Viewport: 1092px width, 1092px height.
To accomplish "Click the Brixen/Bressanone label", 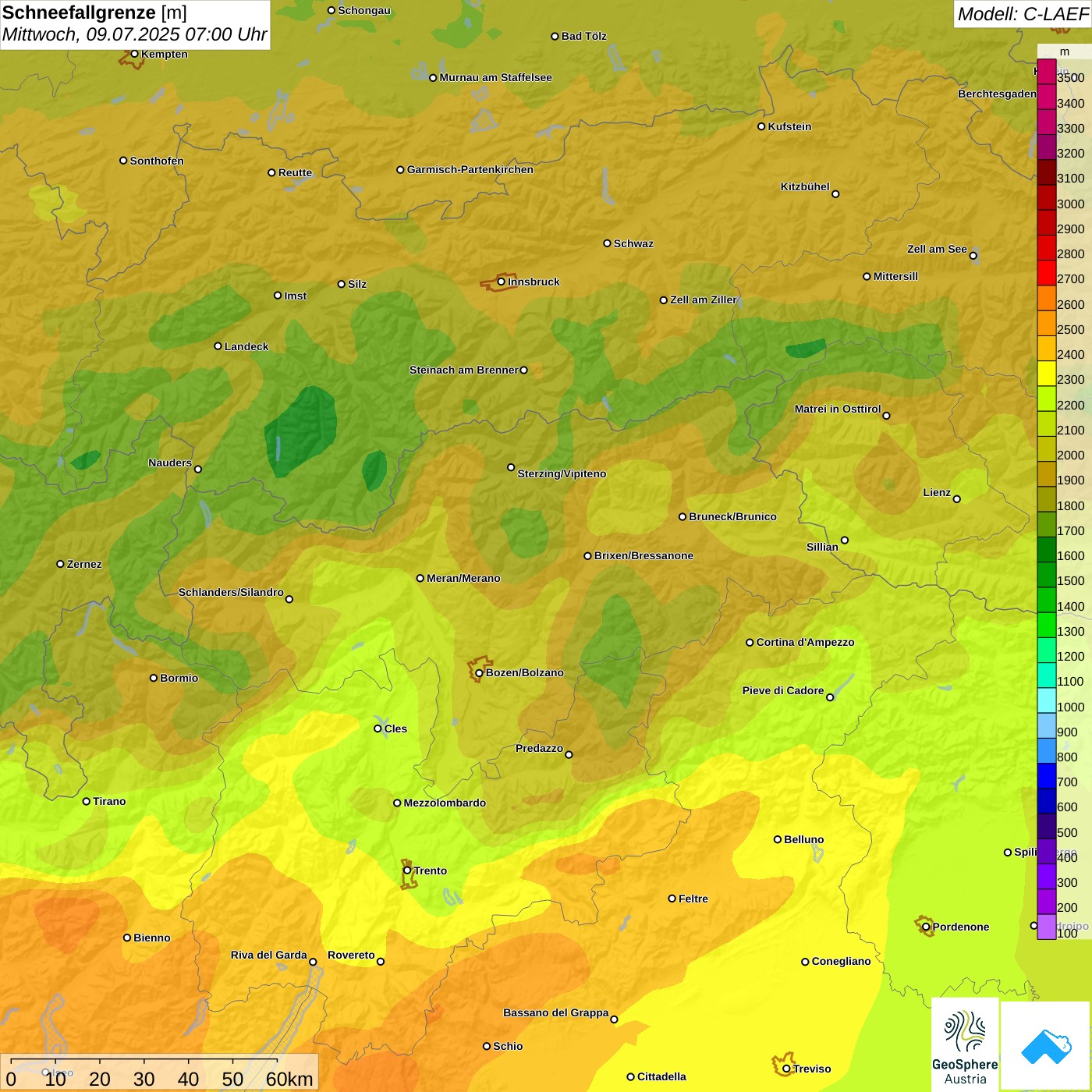I will point(643,555).
